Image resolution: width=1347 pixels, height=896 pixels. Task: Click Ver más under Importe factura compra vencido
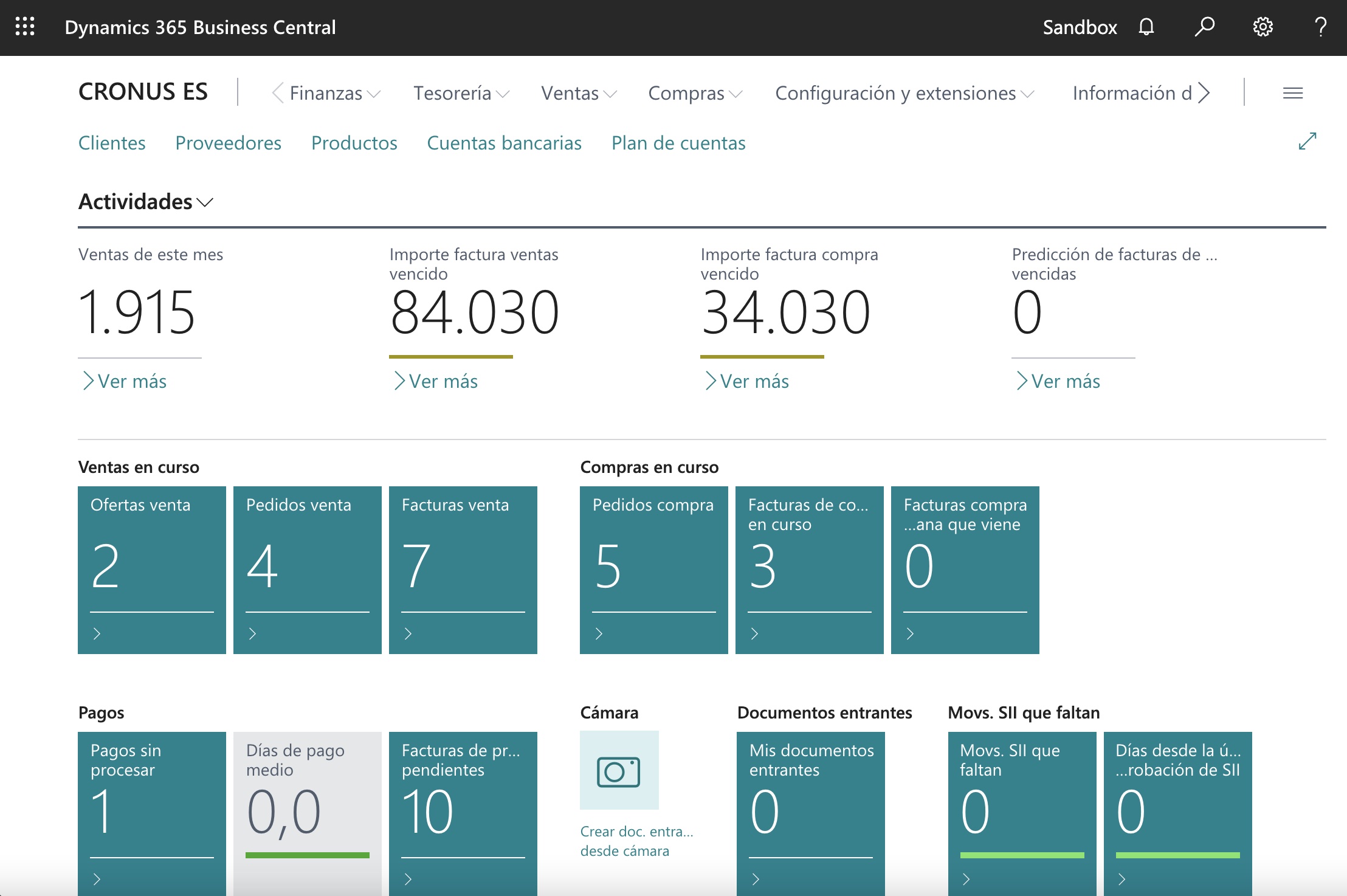pyautogui.click(x=747, y=381)
